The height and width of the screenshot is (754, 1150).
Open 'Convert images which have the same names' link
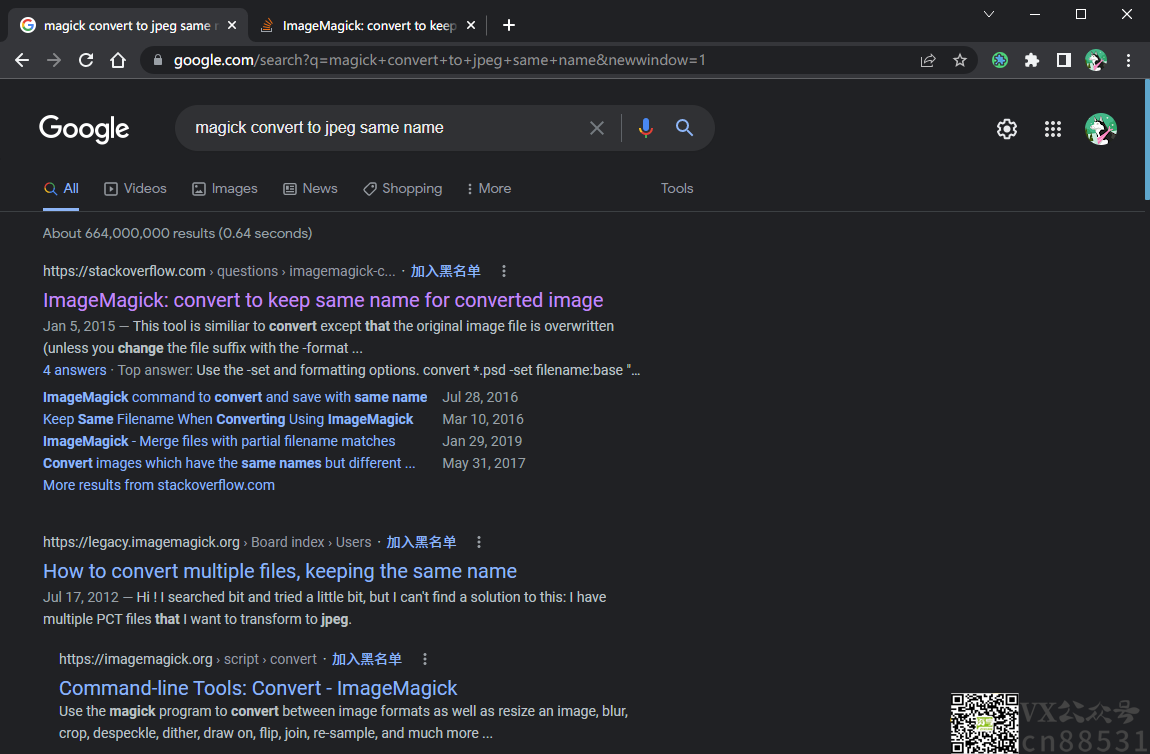[x=230, y=464]
